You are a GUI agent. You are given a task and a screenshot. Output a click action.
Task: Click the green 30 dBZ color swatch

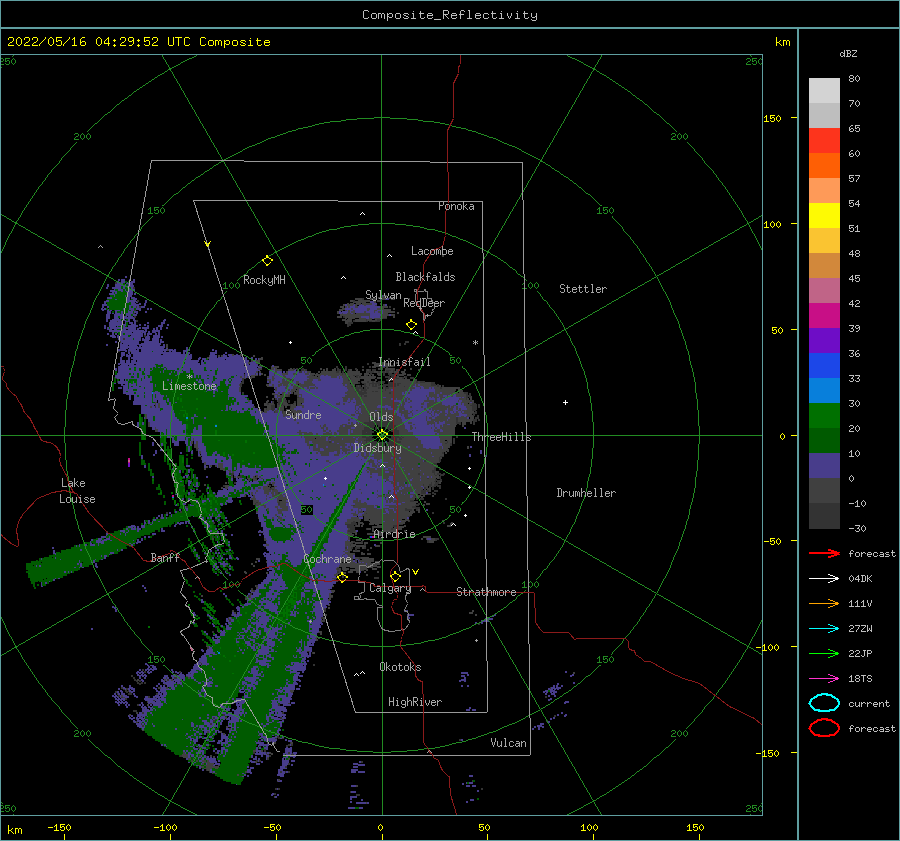pos(824,416)
